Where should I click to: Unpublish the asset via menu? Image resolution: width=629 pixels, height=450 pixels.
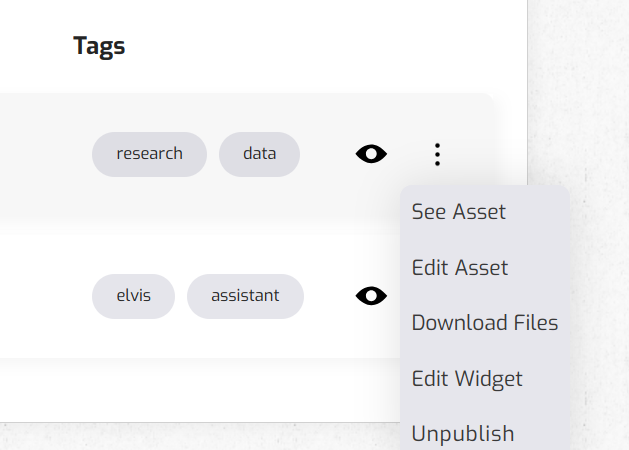coord(463,434)
